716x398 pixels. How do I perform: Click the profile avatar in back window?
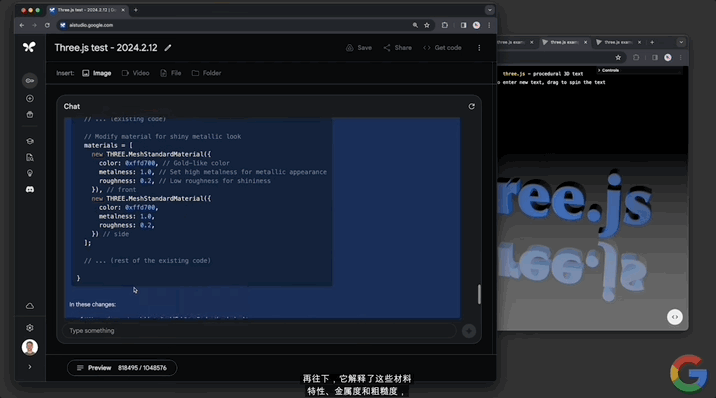668,58
